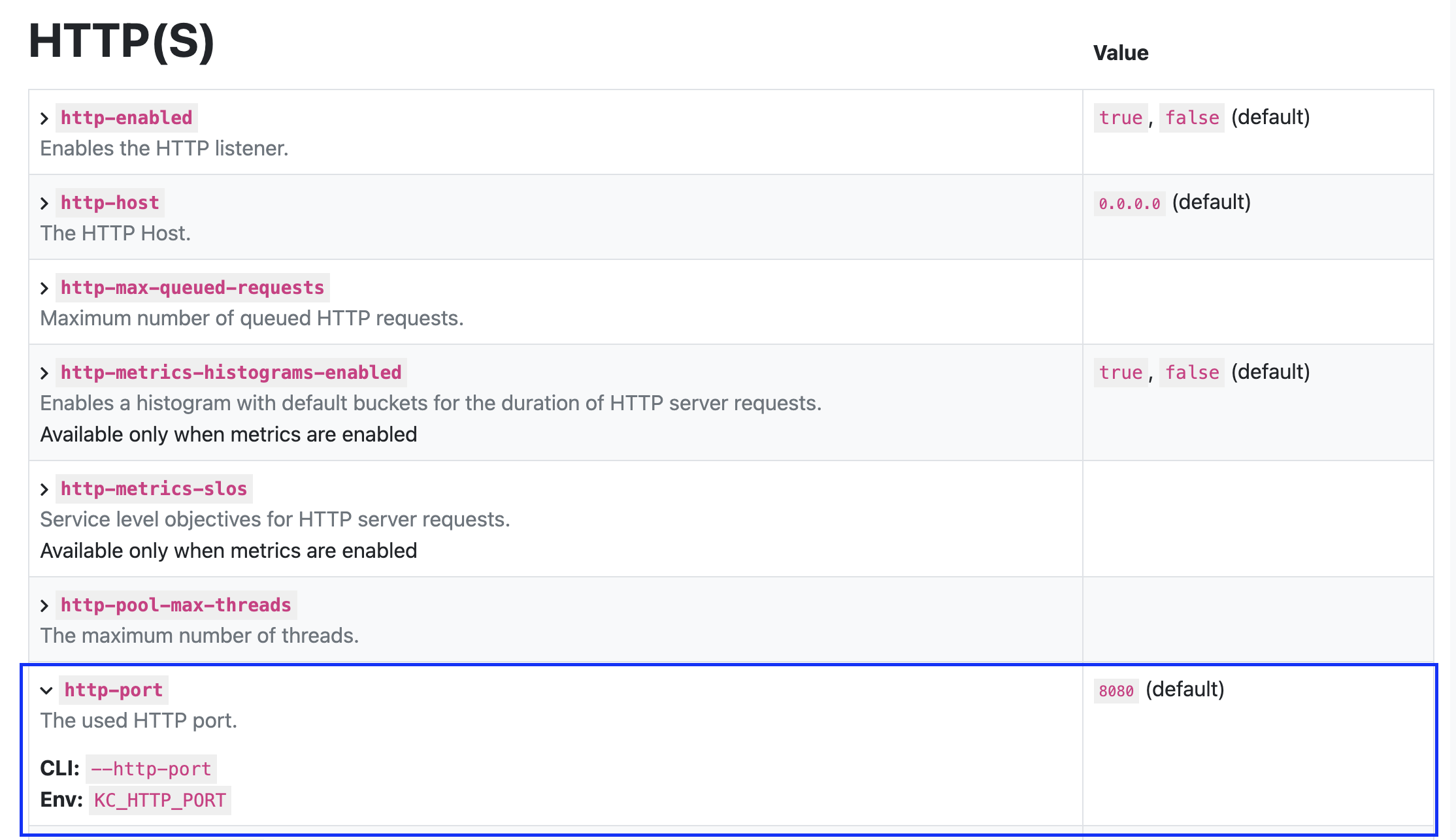Click the HTTP(S) section heading
1456x840 pixels.
(x=122, y=41)
